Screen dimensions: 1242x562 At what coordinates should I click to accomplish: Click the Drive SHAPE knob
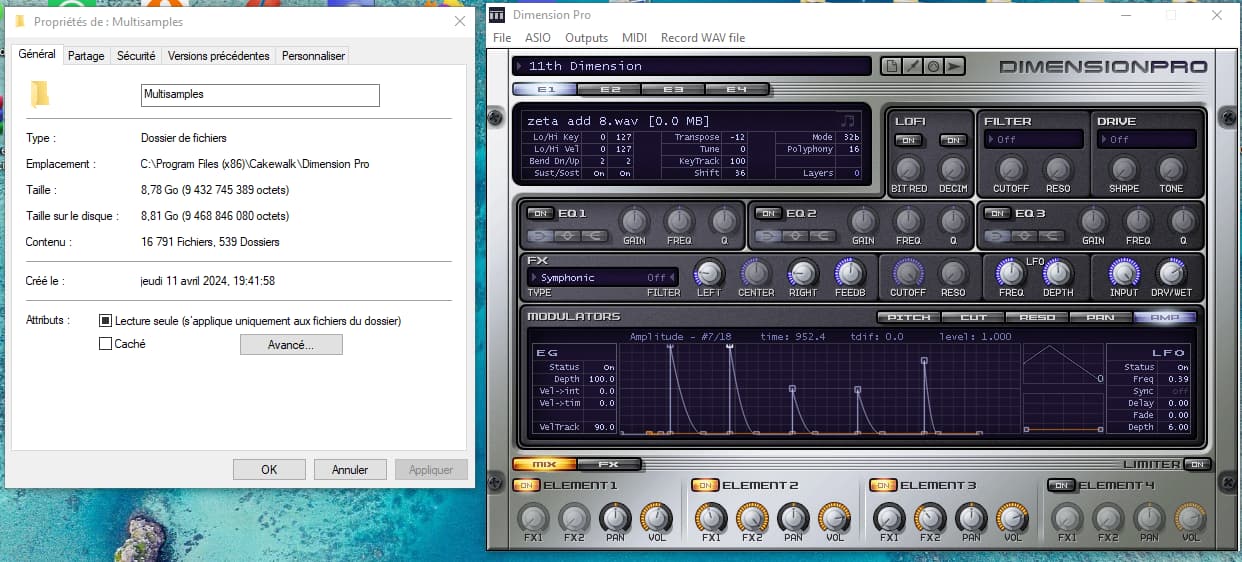point(1124,168)
